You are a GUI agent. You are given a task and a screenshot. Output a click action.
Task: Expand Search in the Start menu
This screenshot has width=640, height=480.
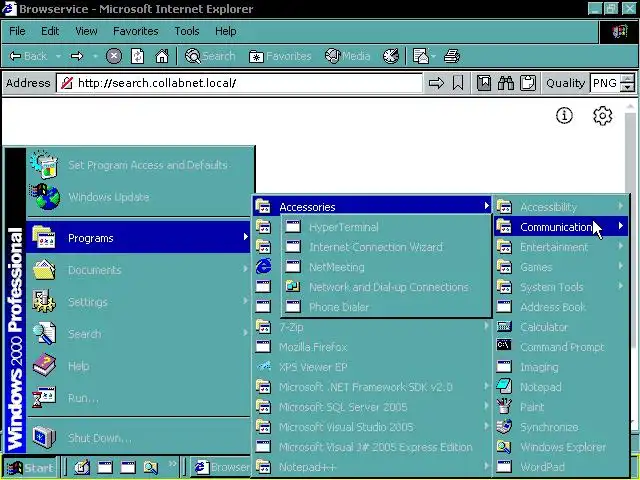pos(139,333)
